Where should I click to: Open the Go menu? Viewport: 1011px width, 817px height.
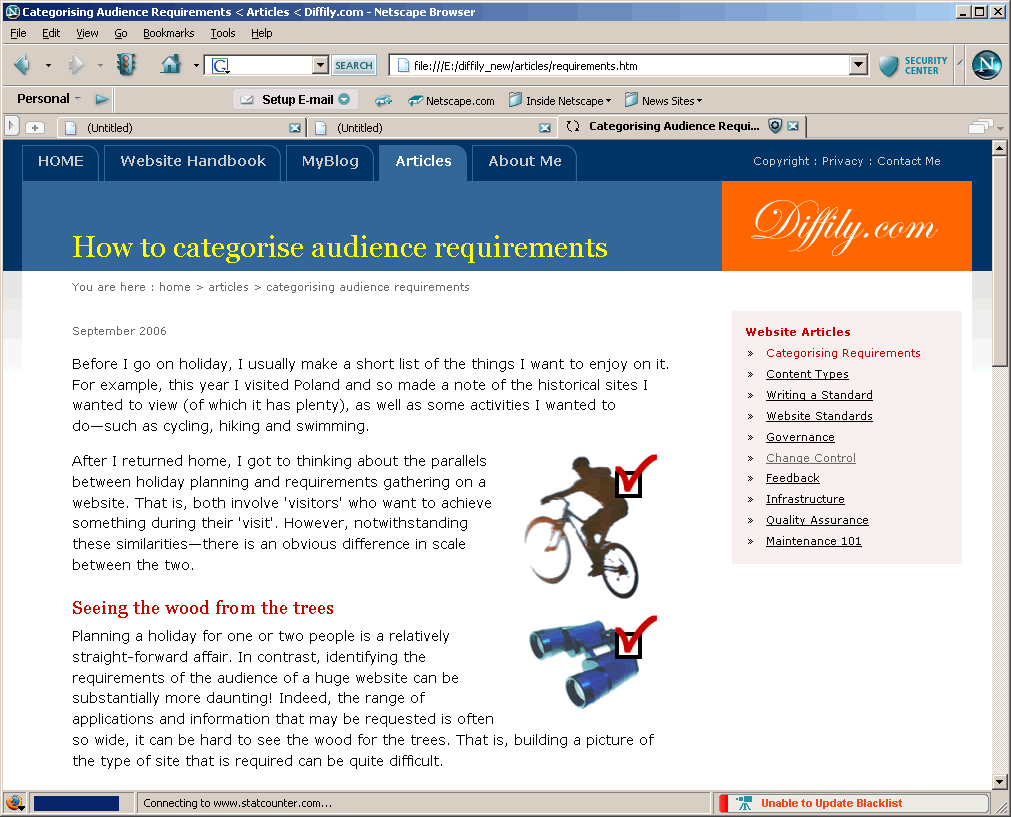[x=121, y=33]
